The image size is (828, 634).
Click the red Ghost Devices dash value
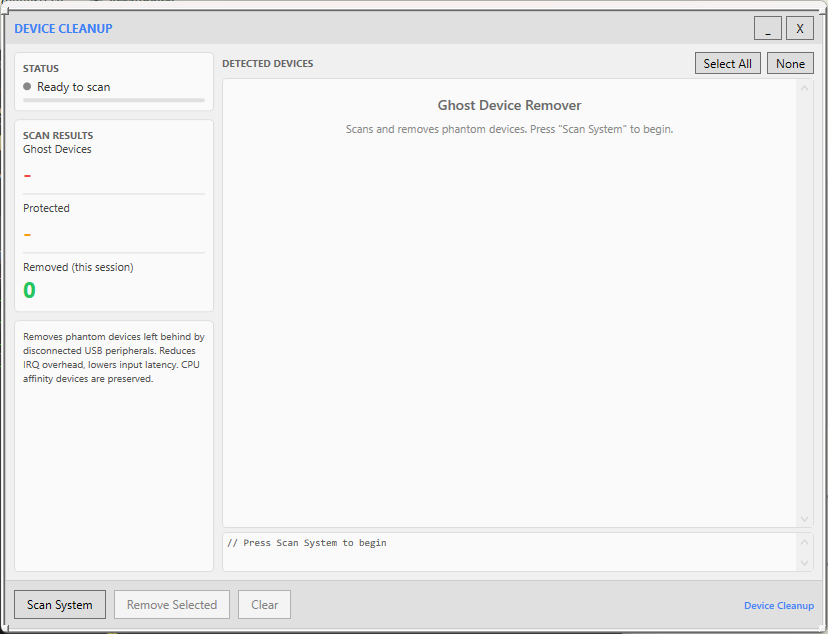click(28, 177)
